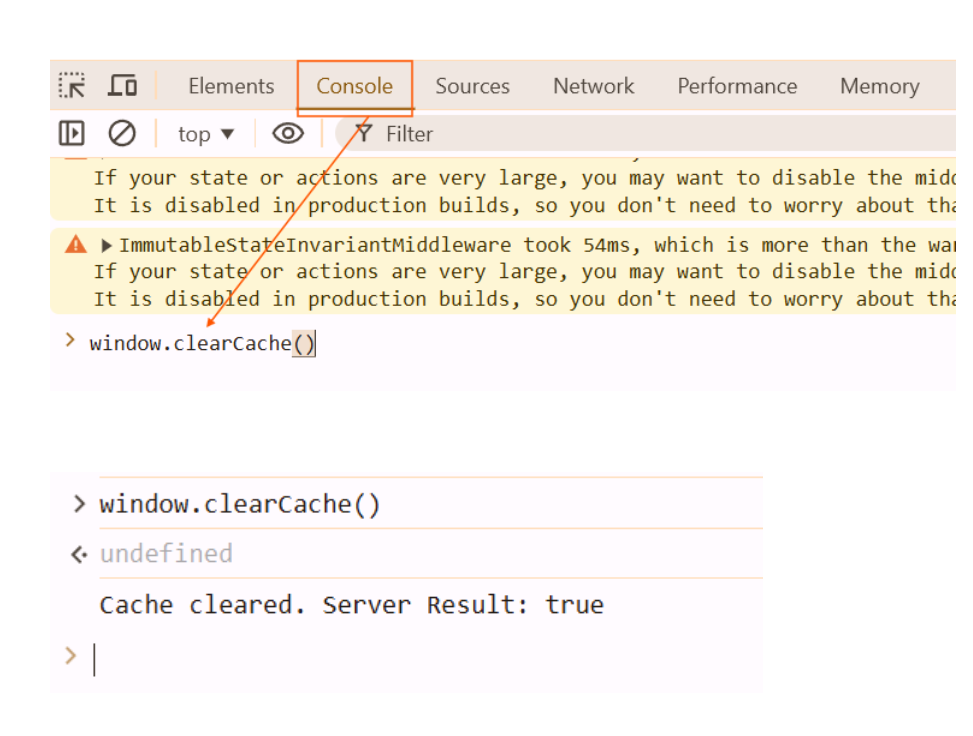This screenshot has height=736, width=973.
Task: Expand the ImmutableStateInvariantMiddleware warning arrow
Action: pos(107,245)
